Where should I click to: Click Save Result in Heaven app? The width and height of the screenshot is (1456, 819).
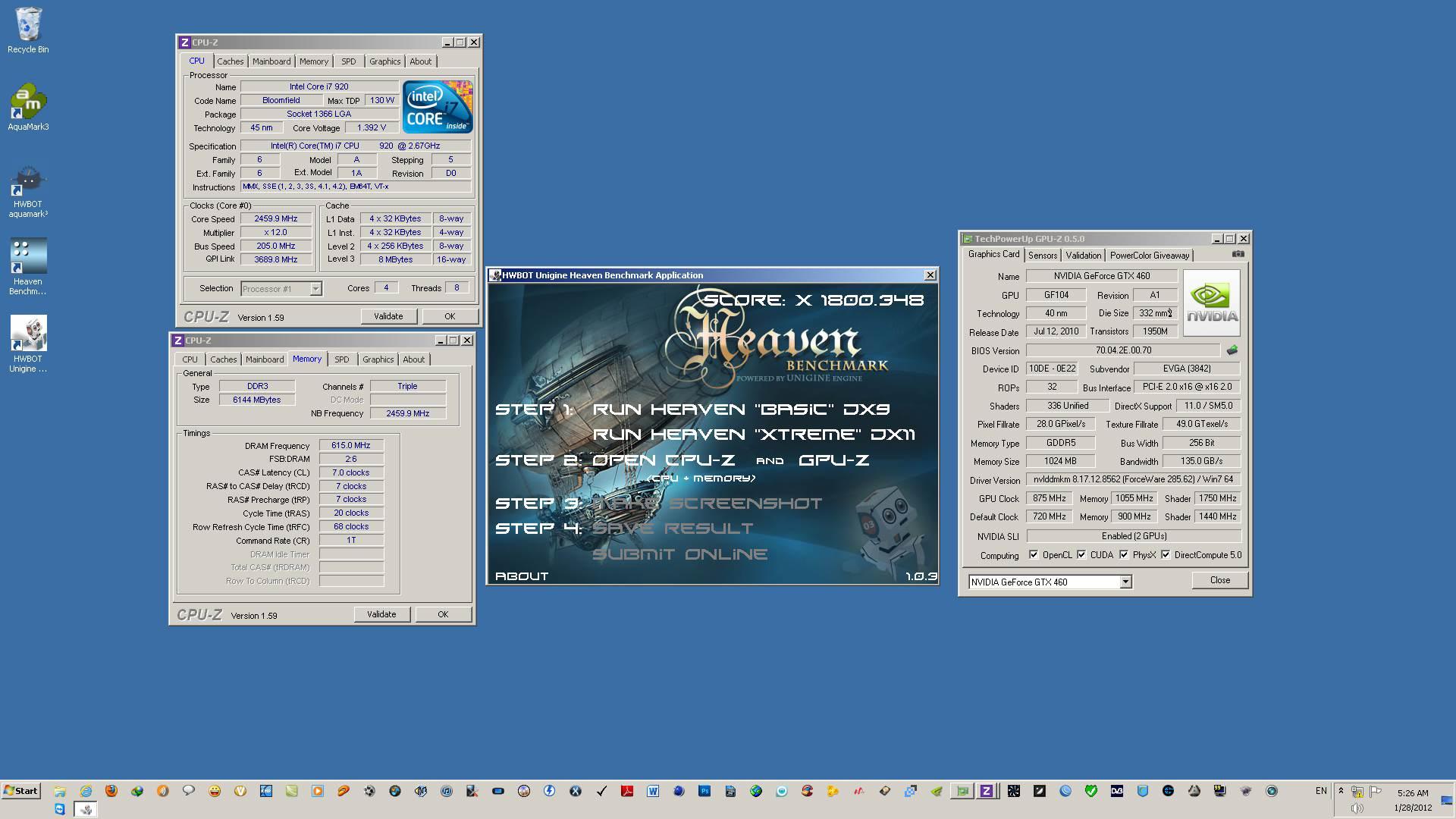pos(673,529)
